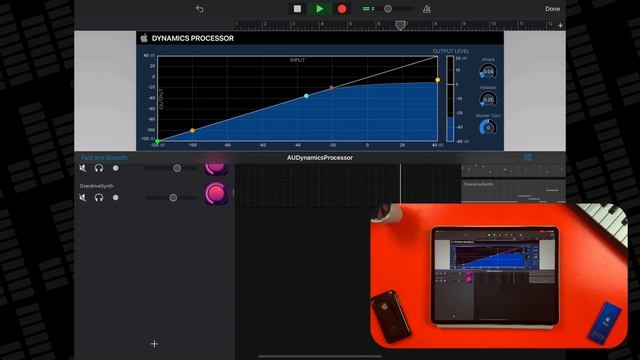Viewport: 640px width, 360px height.
Task: Click the first track's volume slider
Action: [171, 168]
